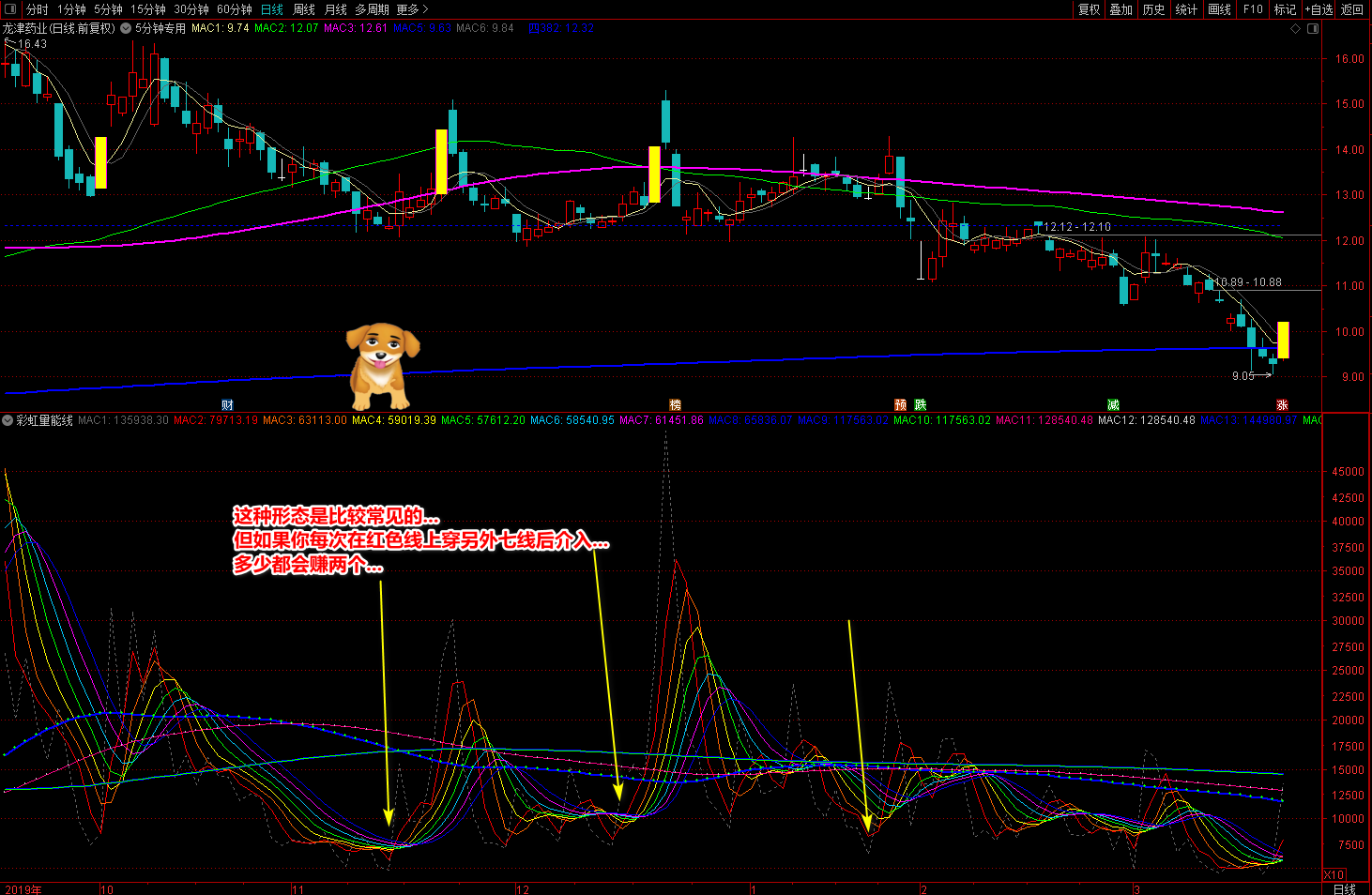Click the 预 event marker icon
The image size is (1372, 895).
pos(901,405)
